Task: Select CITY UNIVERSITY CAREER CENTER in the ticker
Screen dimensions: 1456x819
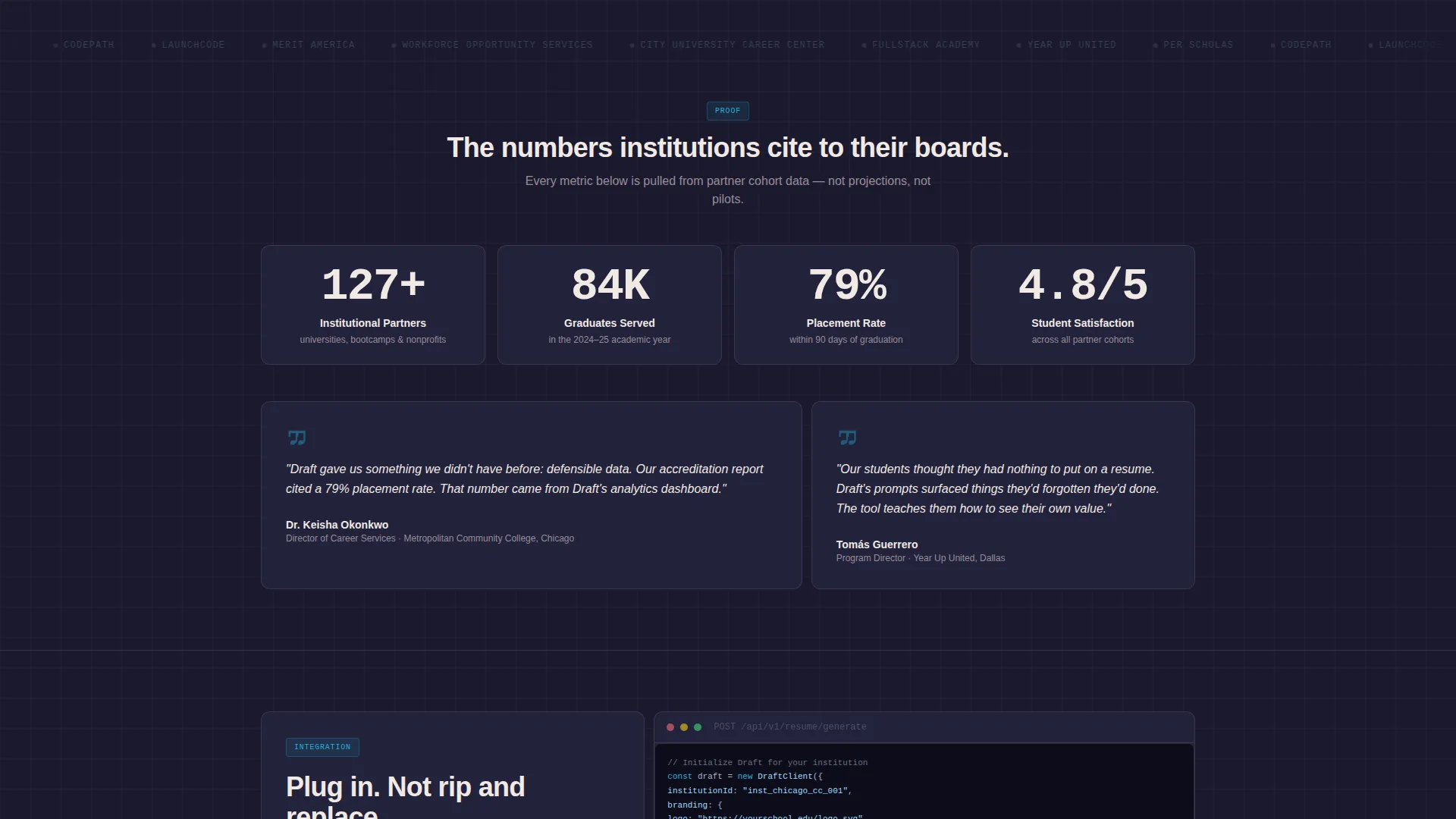Action: [x=727, y=45]
